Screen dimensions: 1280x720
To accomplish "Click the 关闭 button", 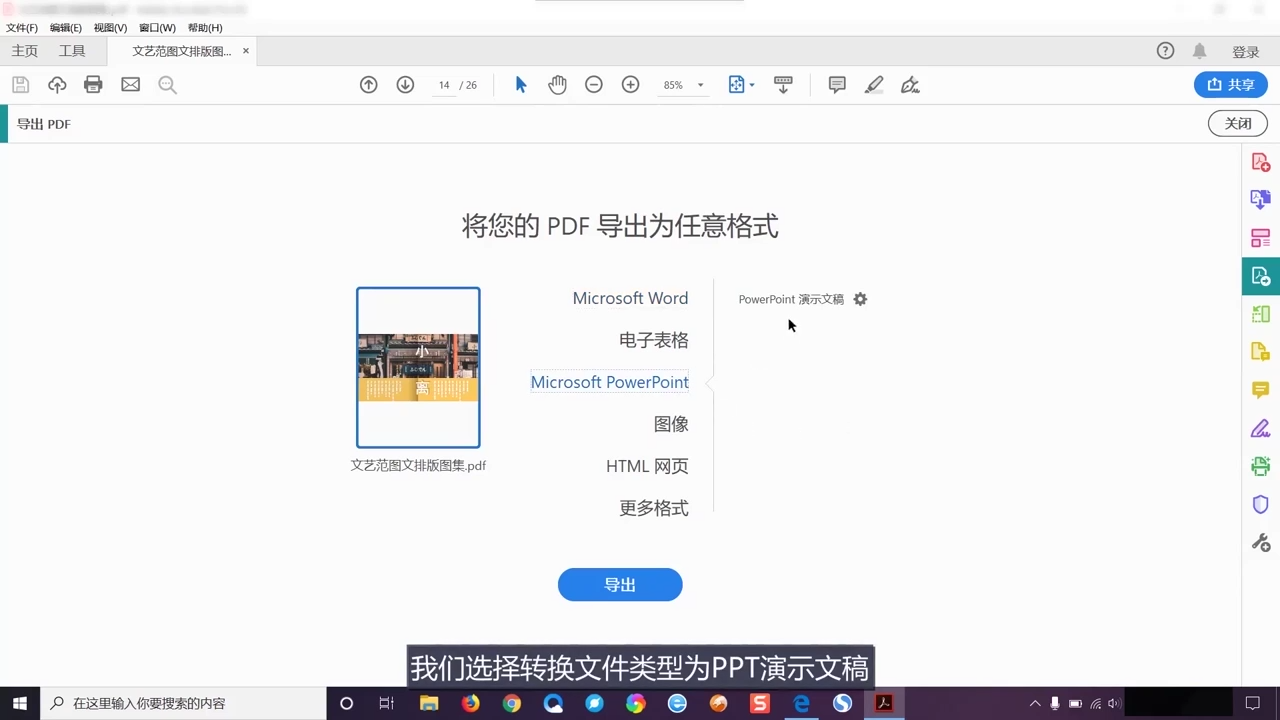I will pos(1238,124).
